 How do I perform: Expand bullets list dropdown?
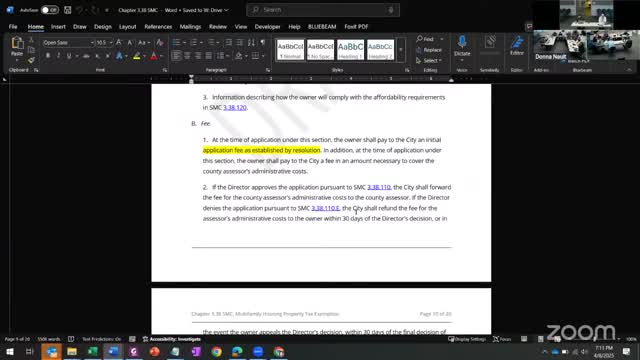(x=184, y=42)
